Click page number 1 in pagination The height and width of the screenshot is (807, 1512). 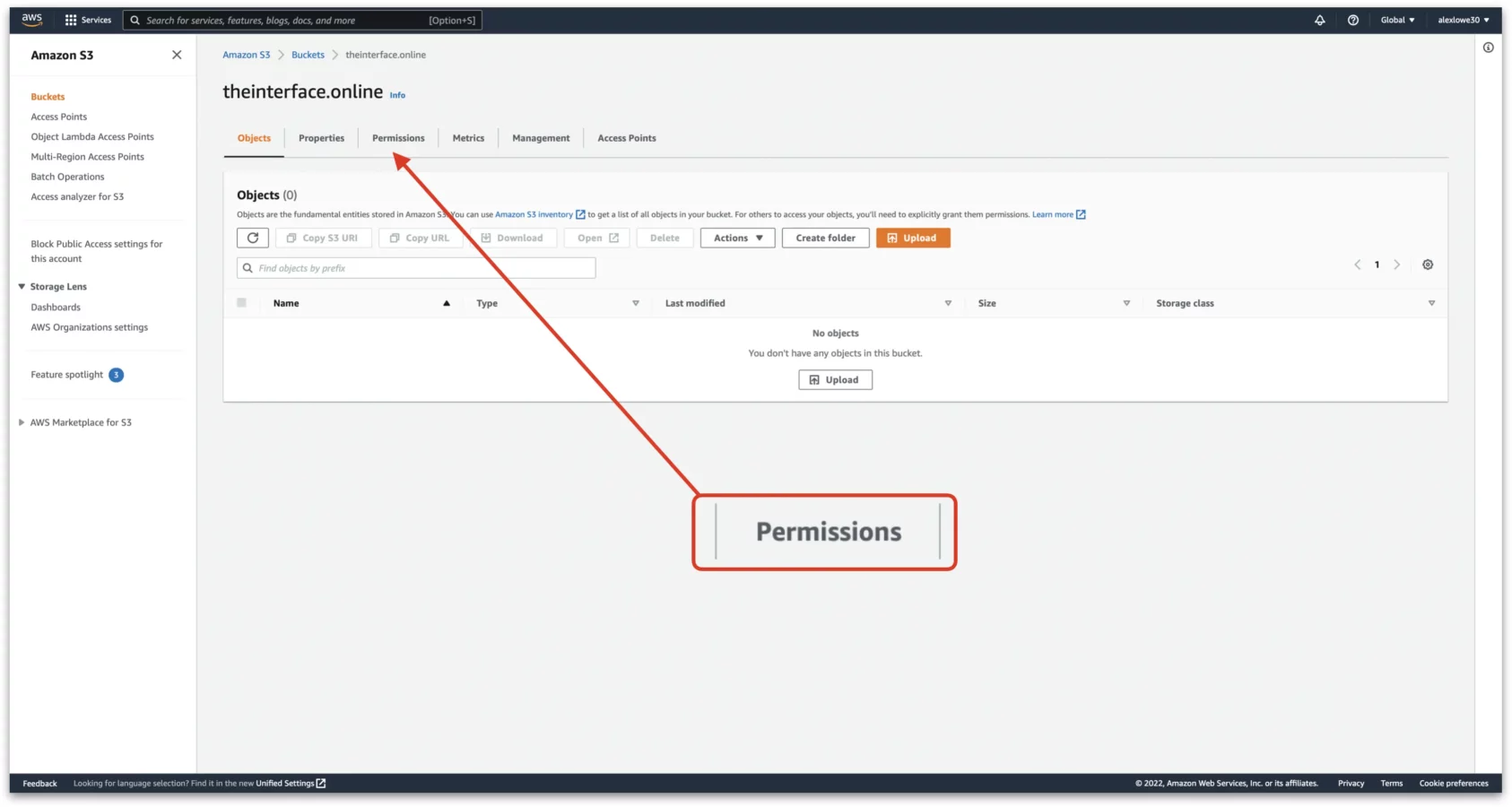1377,265
